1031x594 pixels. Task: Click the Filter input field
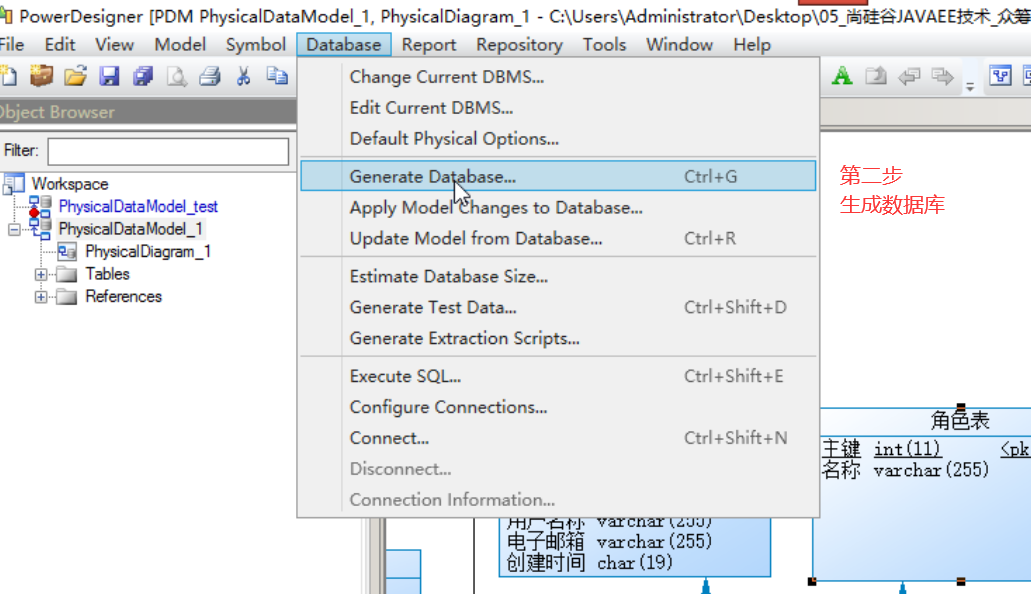point(168,151)
